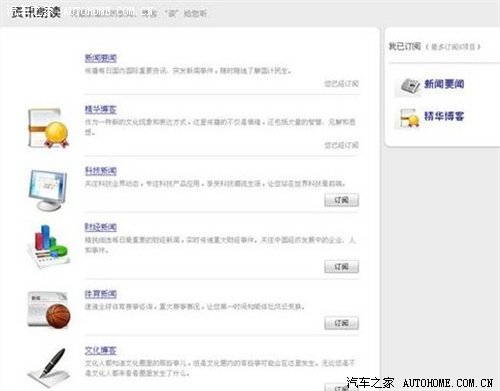This screenshot has width=500, height=391.
Task: Click the computer monitor tech news icon
Action: pyautogui.click(x=48, y=190)
